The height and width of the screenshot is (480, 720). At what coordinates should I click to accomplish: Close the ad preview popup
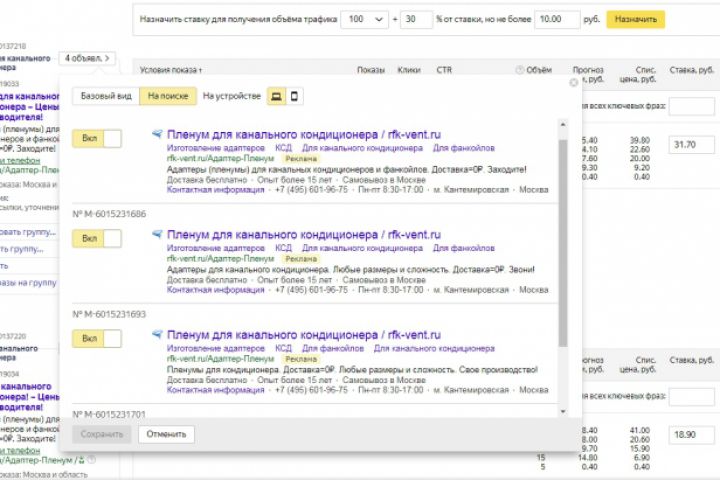[574, 82]
